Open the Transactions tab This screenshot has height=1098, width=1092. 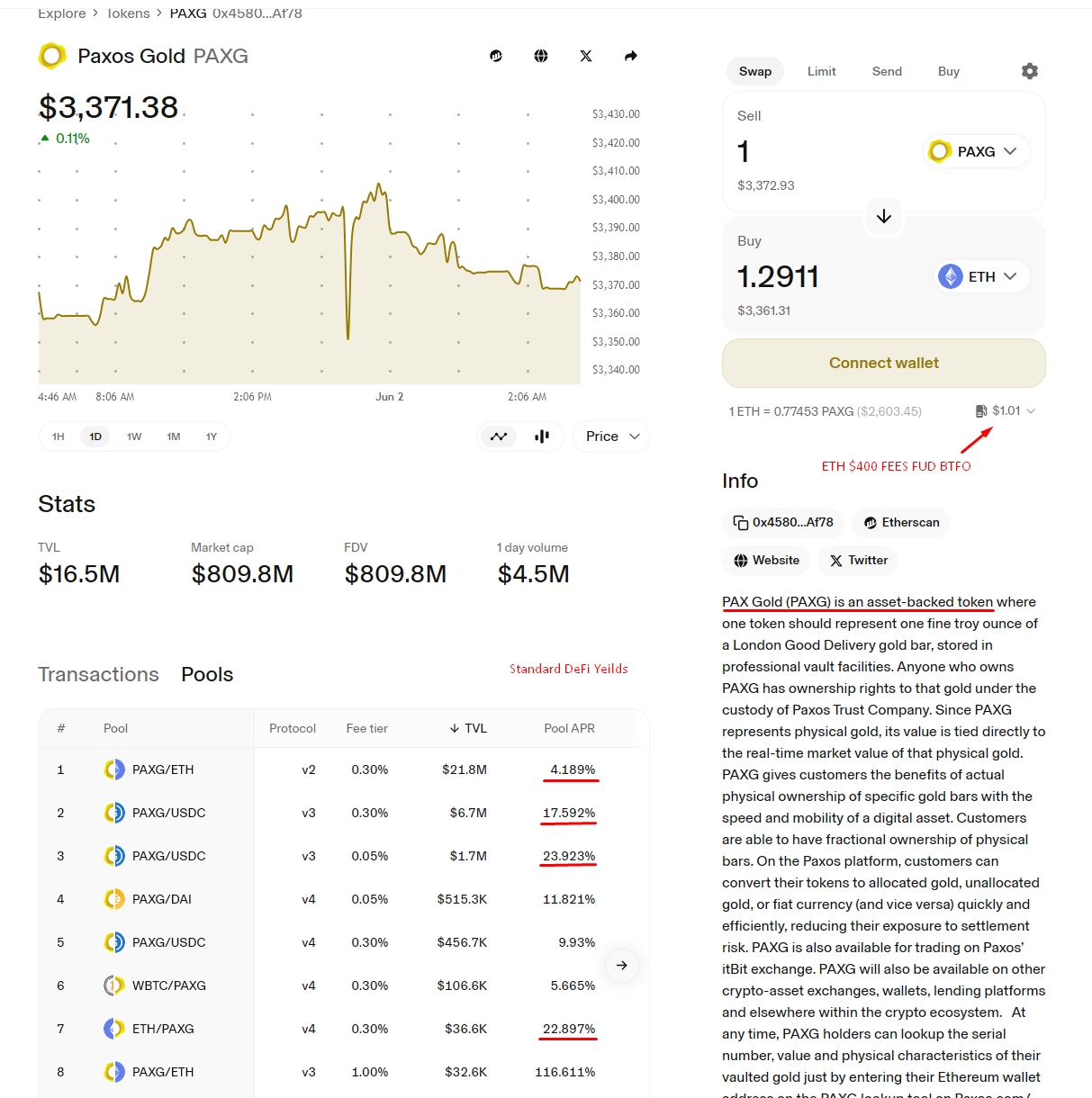click(98, 674)
